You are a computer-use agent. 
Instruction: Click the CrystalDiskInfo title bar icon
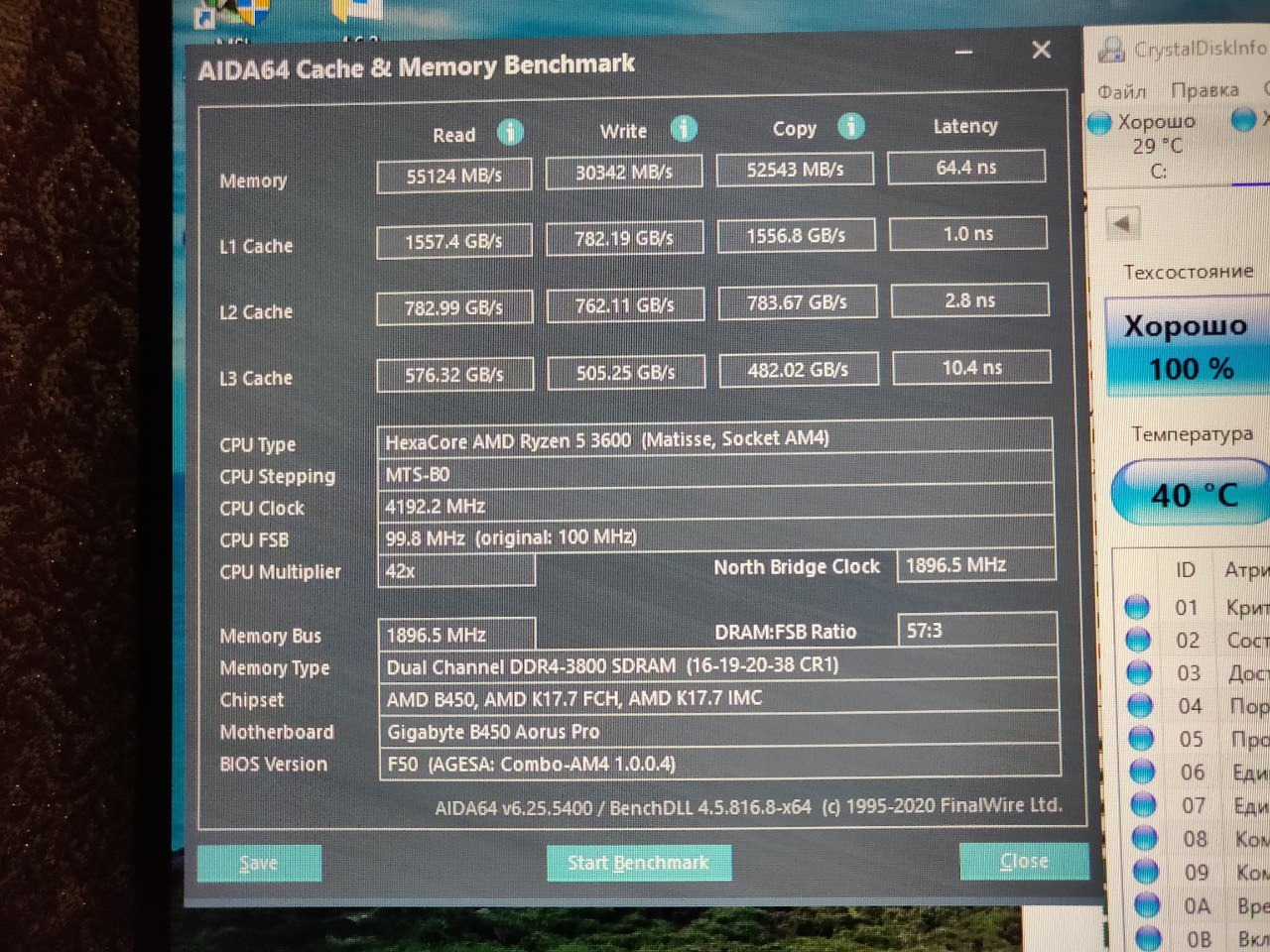(x=1112, y=49)
